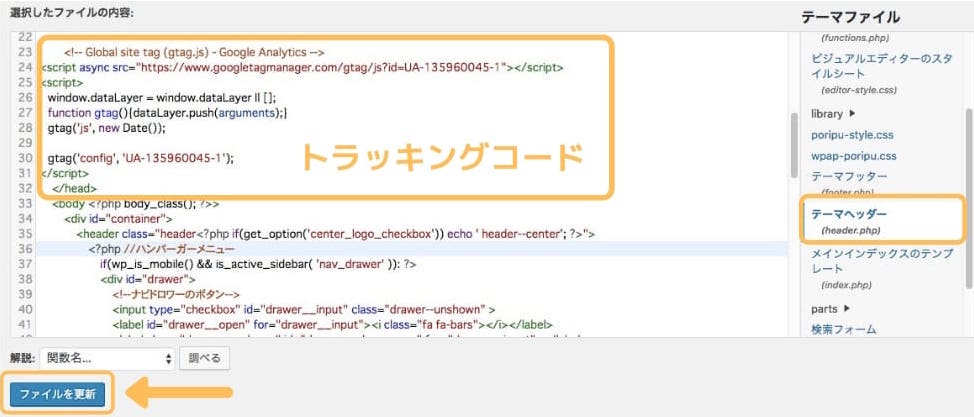Click the 選択したファイルの内容 label

(x=72, y=12)
